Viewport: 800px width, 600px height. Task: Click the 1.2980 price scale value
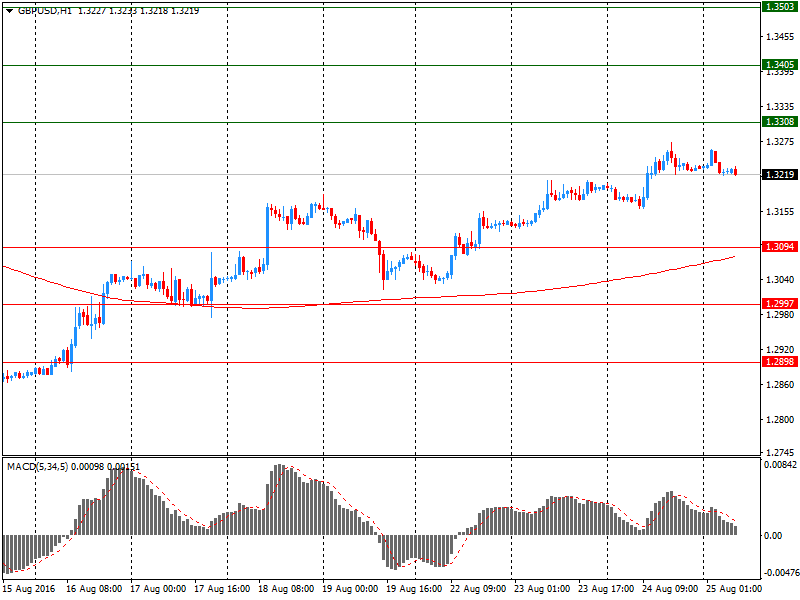pyautogui.click(x=780, y=315)
